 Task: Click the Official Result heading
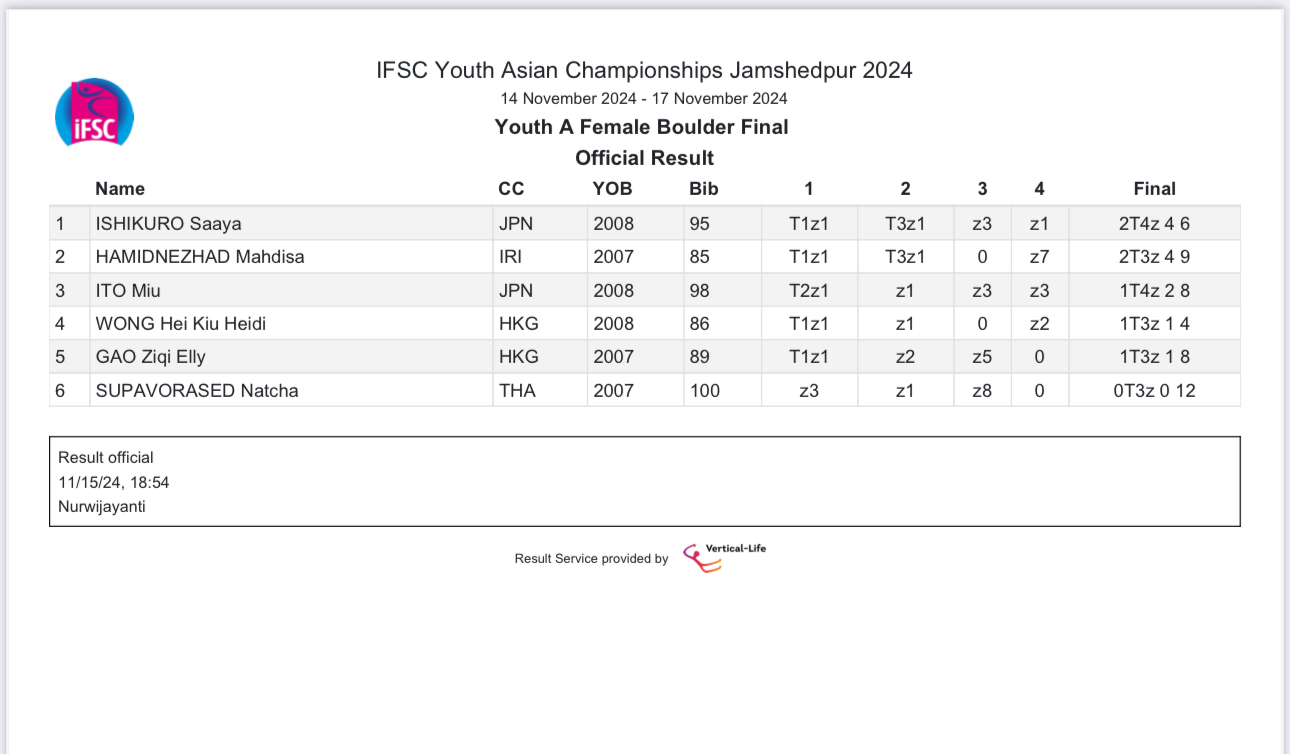pos(644,158)
